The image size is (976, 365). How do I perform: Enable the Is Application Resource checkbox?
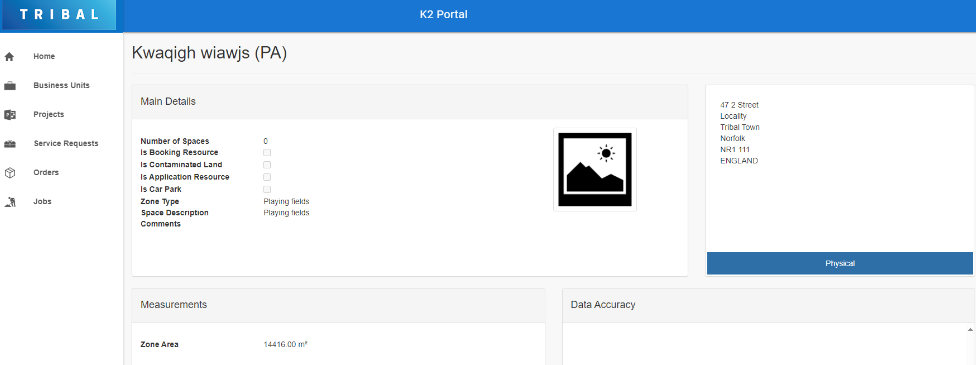(x=267, y=177)
